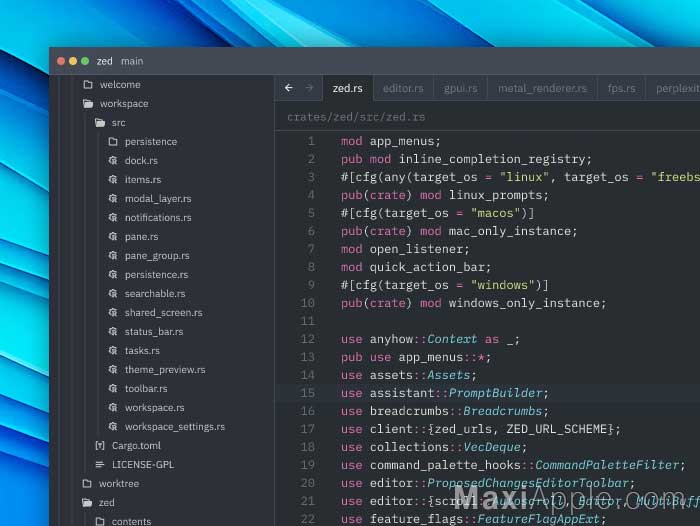Click the "macos" string on line 5
The width and height of the screenshot is (700, 526).
pyautogui.click(x=496, y=213)
